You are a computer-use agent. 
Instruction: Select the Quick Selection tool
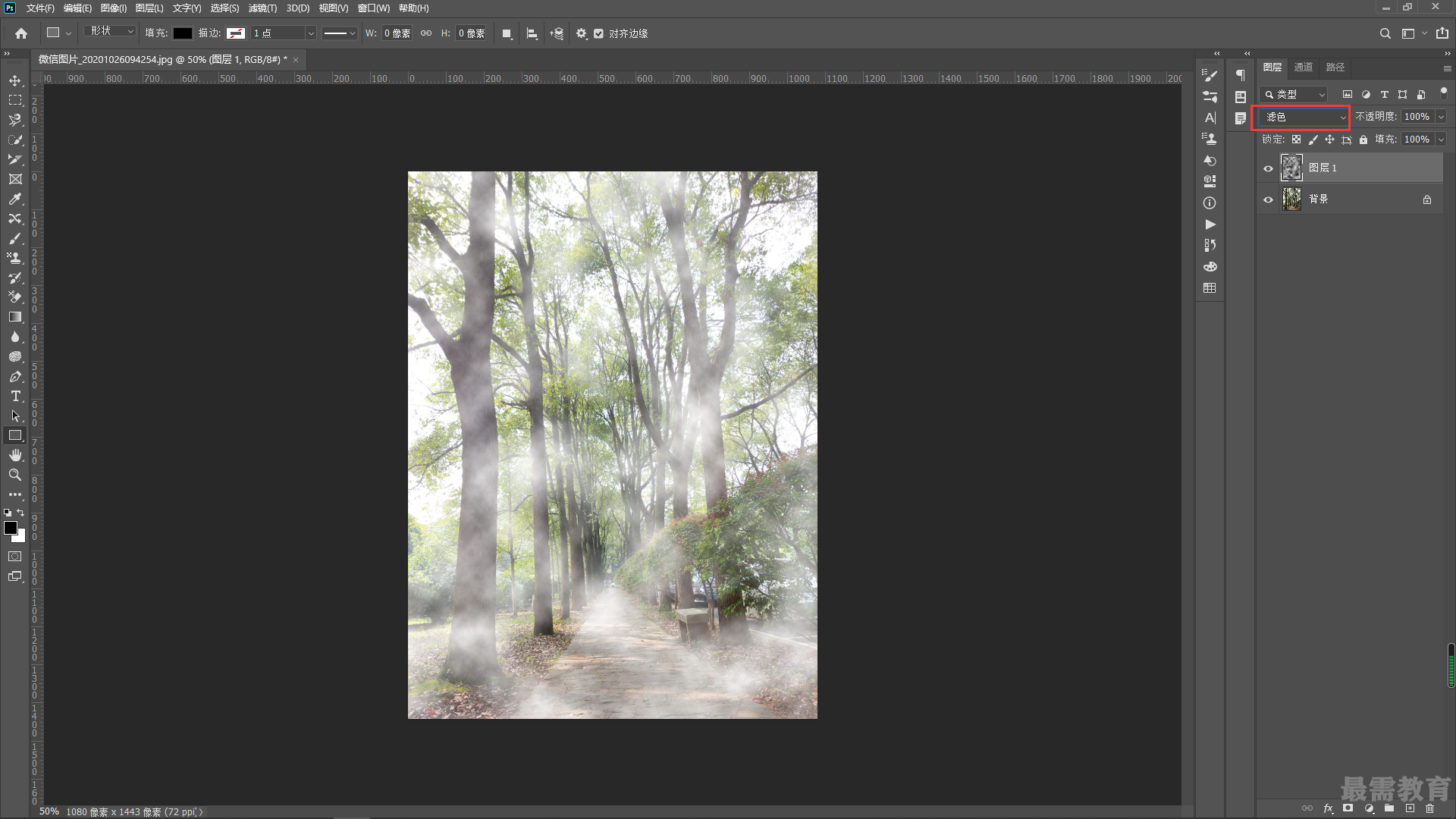(x=15, y=140)
